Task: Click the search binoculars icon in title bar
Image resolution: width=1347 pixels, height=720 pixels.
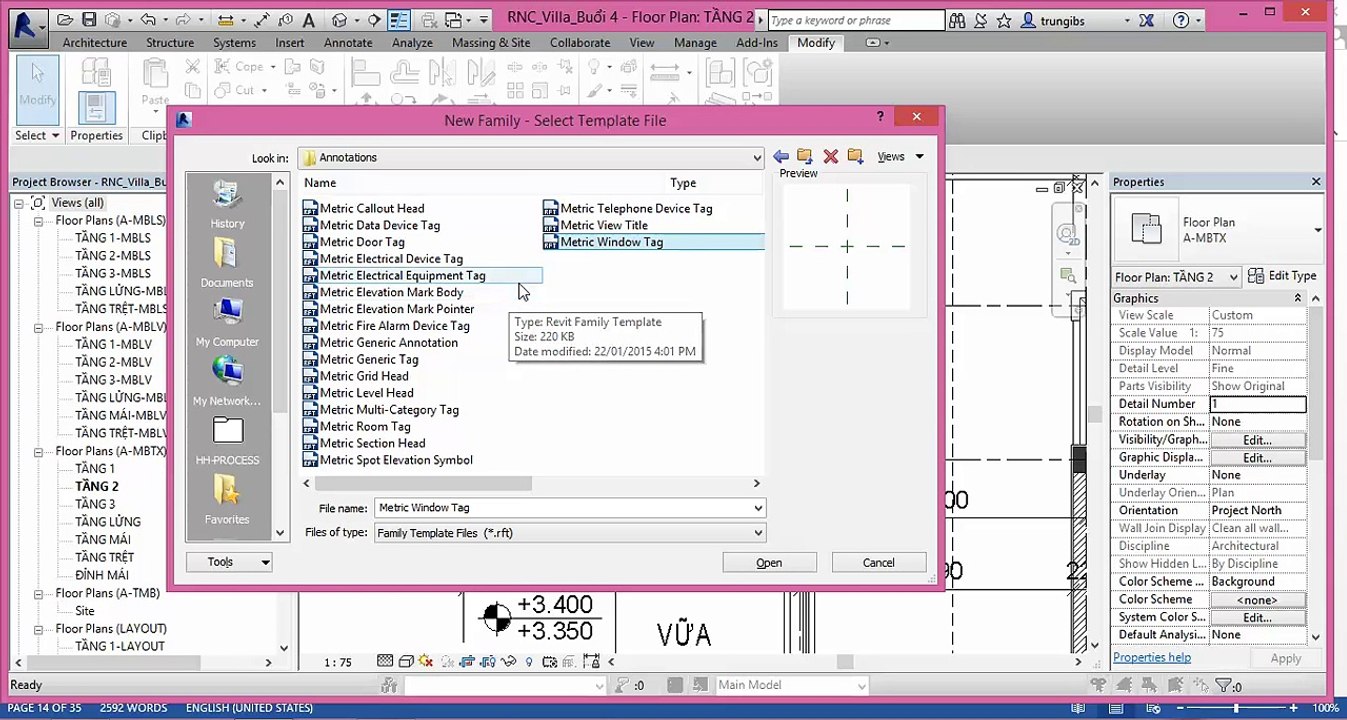Action: (x=957, y=20)
